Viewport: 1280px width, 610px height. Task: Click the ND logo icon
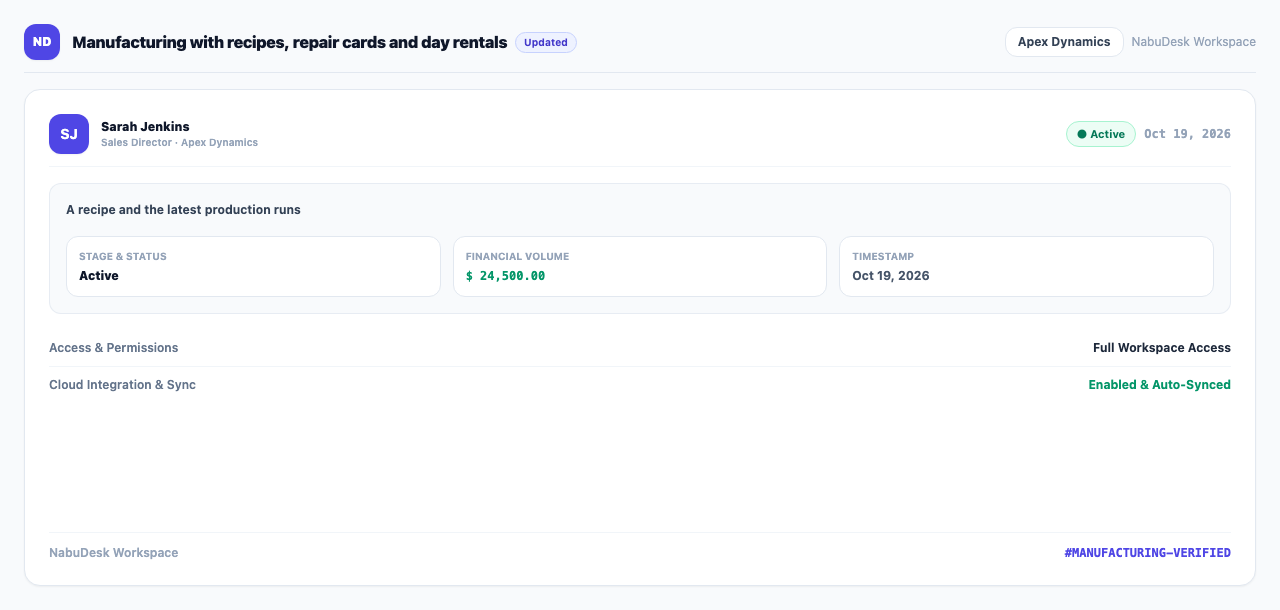coord(42,42)
